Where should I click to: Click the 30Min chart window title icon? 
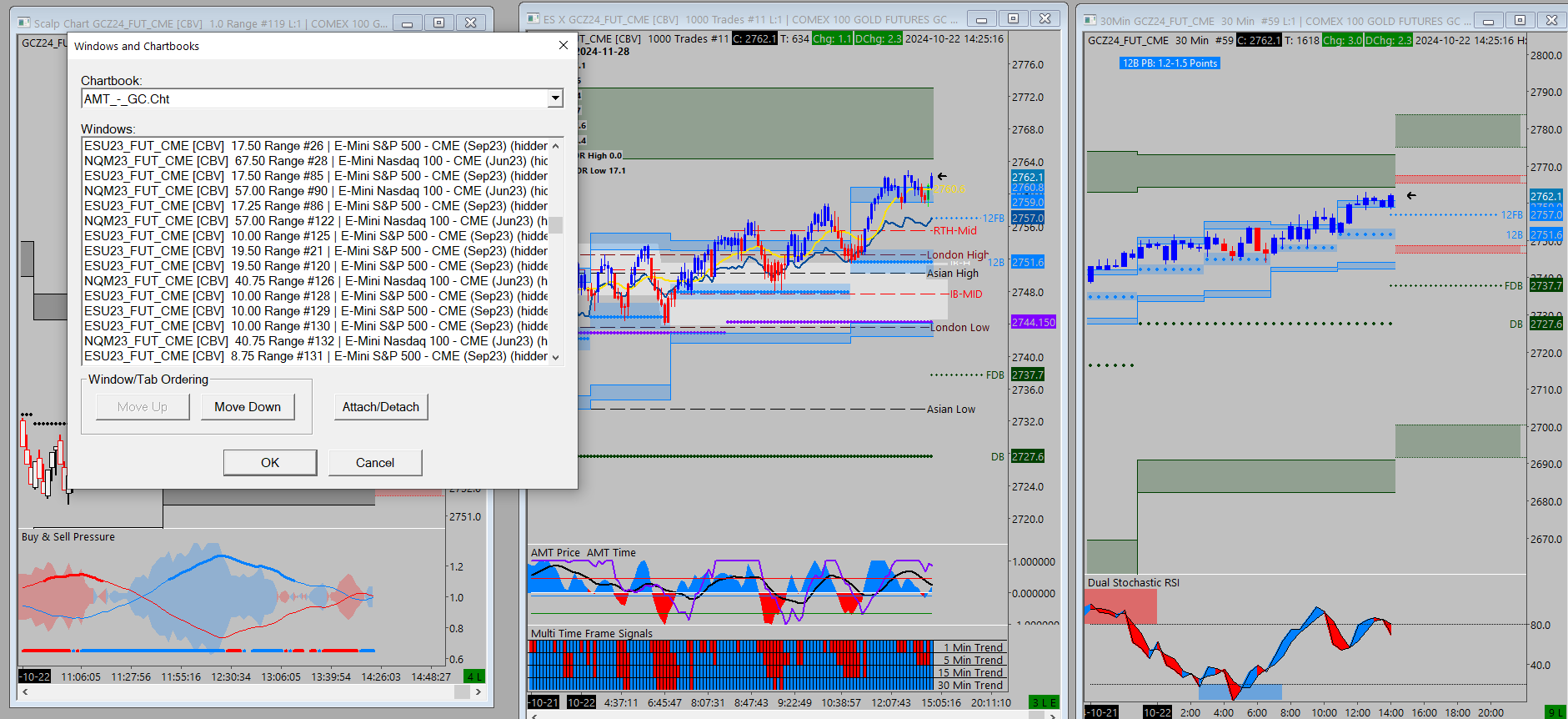tap(1090, 21)
